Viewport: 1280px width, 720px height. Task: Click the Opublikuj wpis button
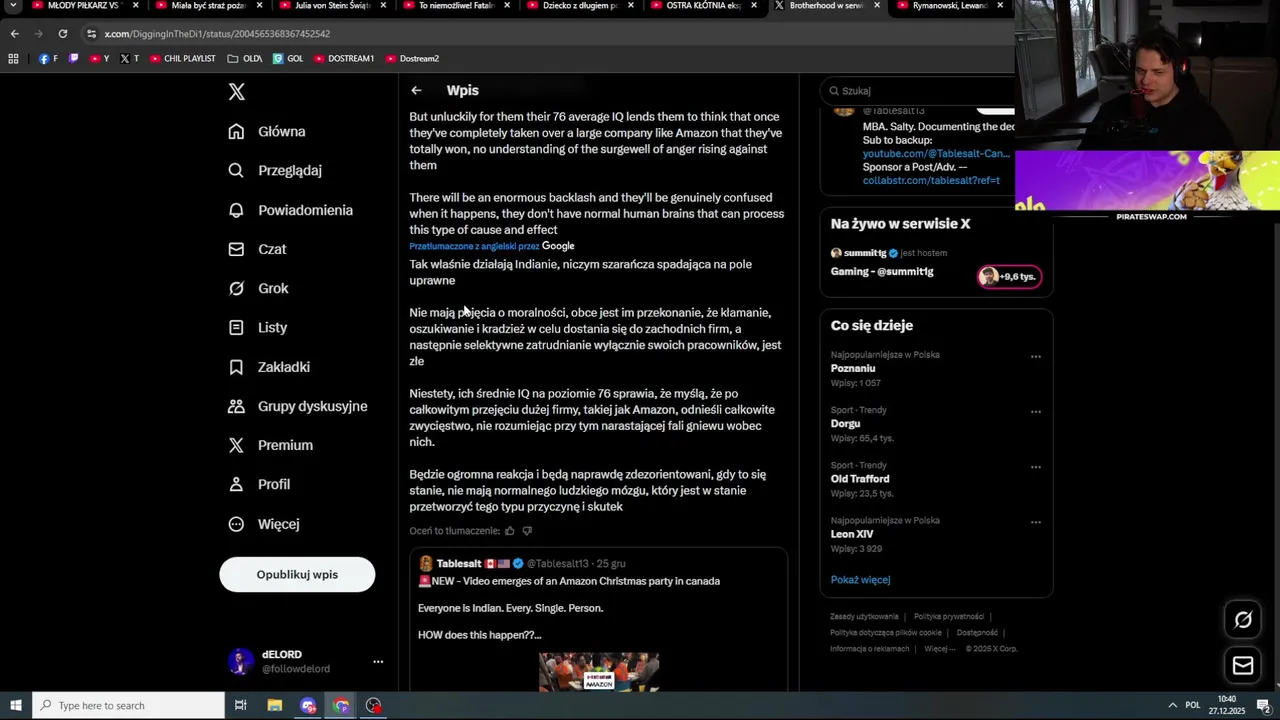click(297, 574)
